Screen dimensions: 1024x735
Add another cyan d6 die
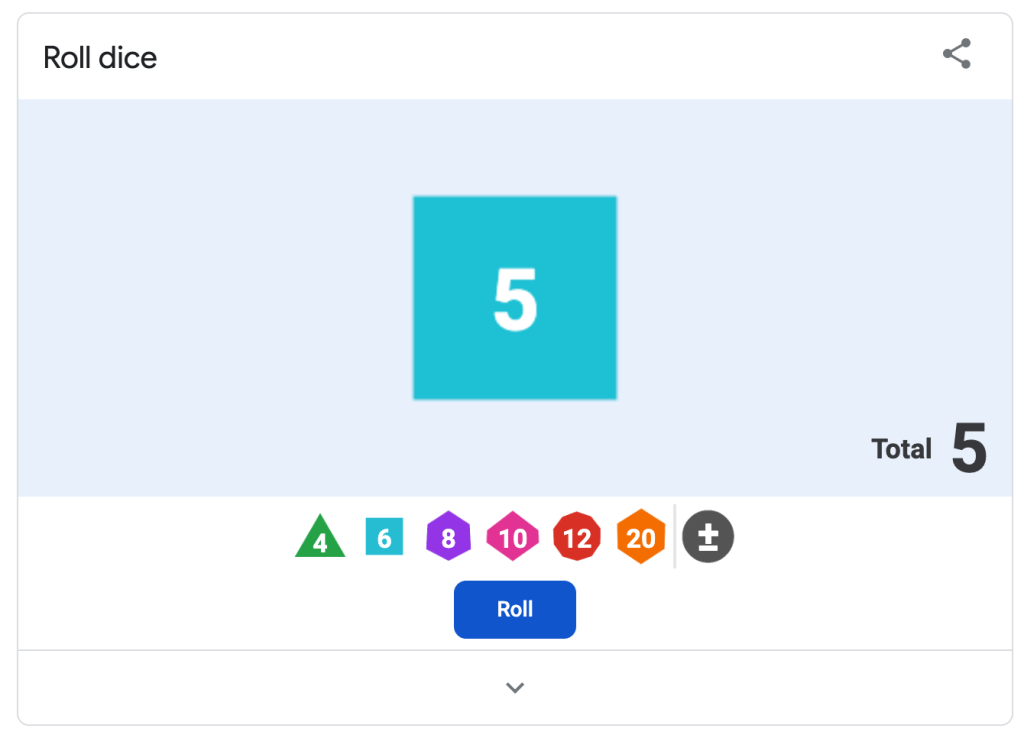[x=384, y=537]
